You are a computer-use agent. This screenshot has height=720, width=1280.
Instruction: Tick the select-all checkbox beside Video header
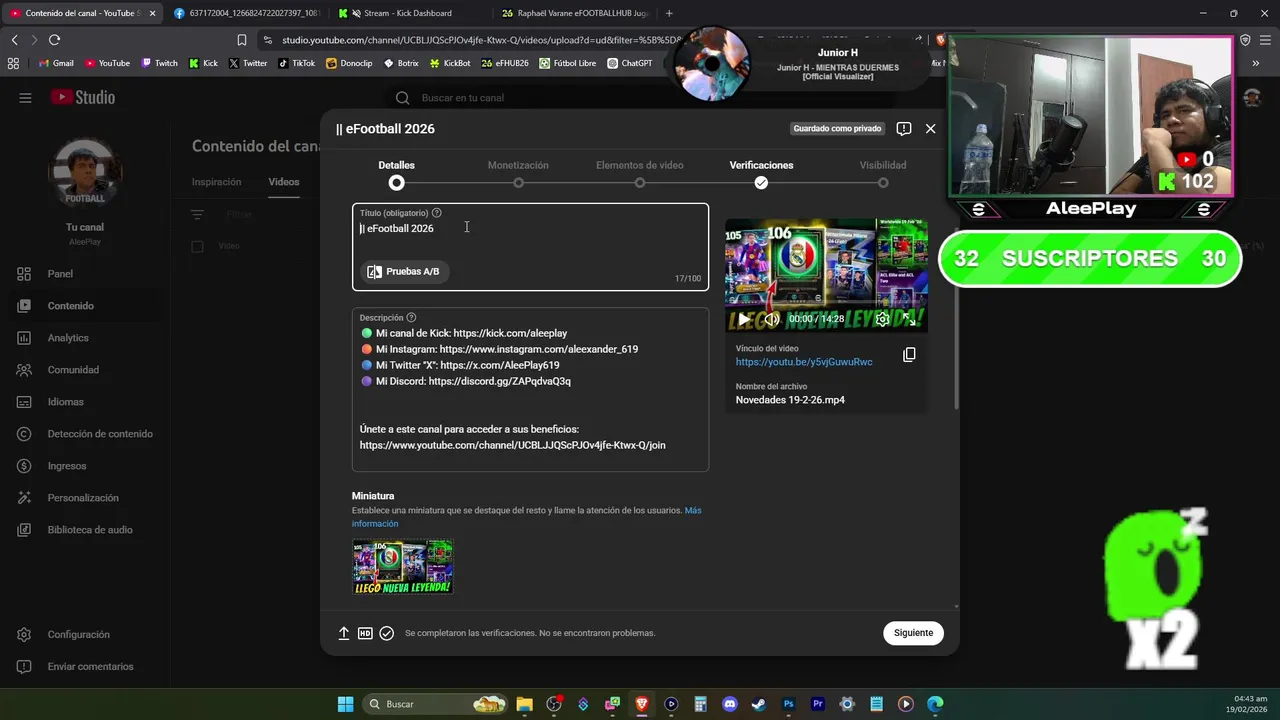click(197, 246)
